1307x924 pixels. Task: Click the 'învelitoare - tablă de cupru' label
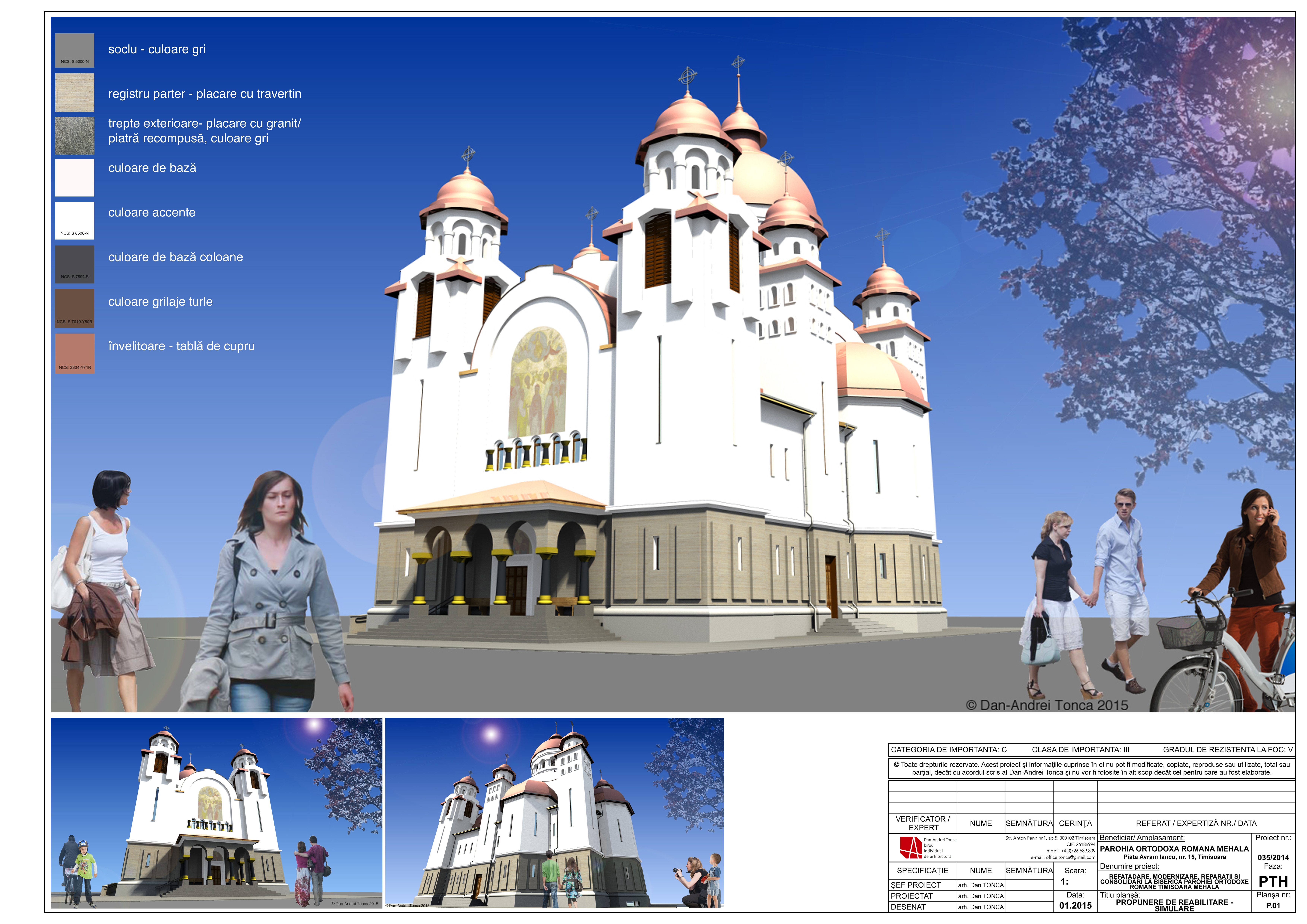181,346
